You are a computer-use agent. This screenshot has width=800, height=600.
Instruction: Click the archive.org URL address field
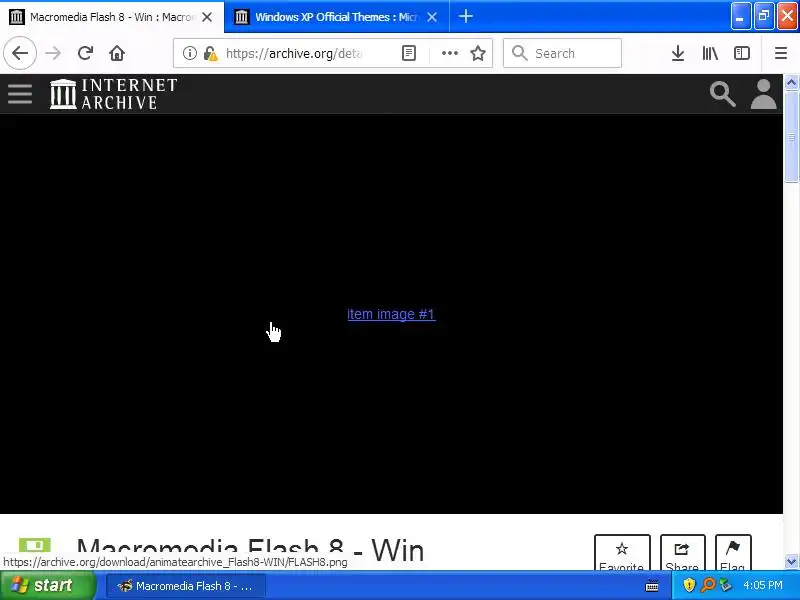(294, 53)
